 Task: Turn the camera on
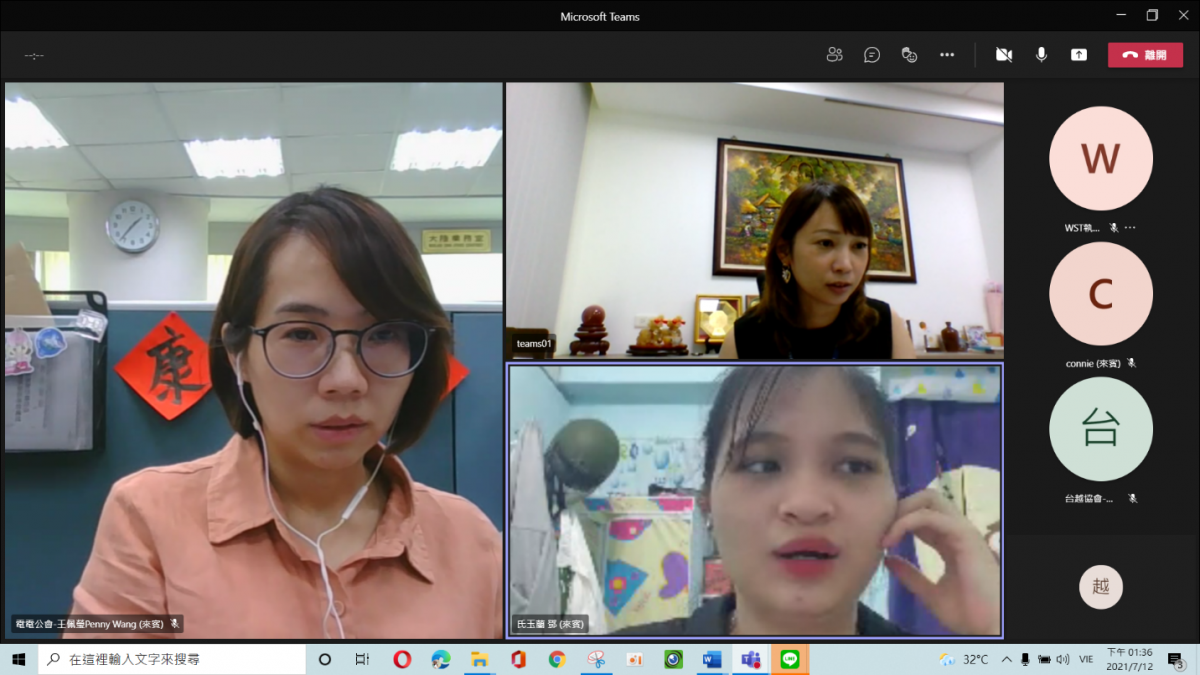(1004, 55)
